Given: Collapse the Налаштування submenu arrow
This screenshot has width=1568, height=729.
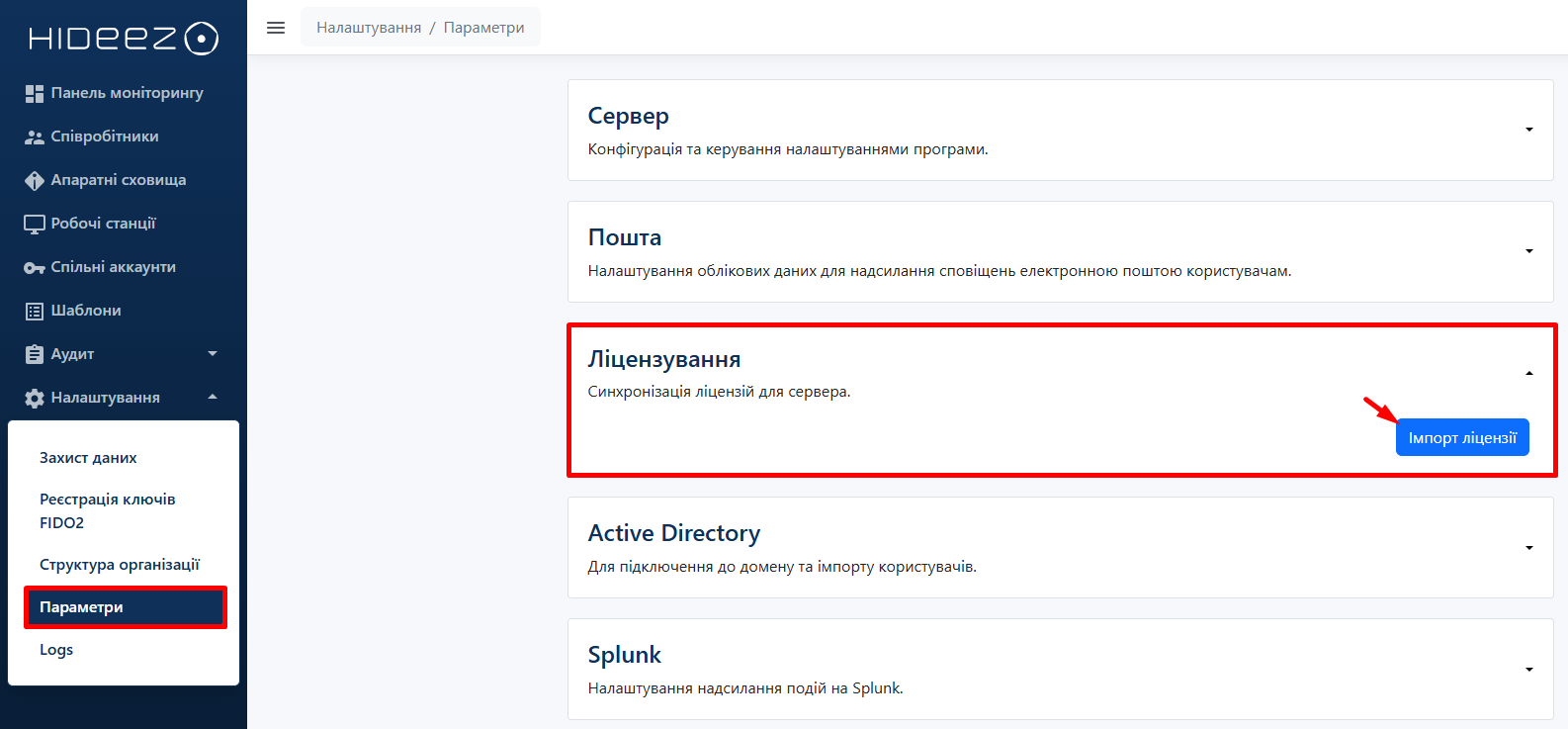Looking at the screenshot, I should (213, 398).
